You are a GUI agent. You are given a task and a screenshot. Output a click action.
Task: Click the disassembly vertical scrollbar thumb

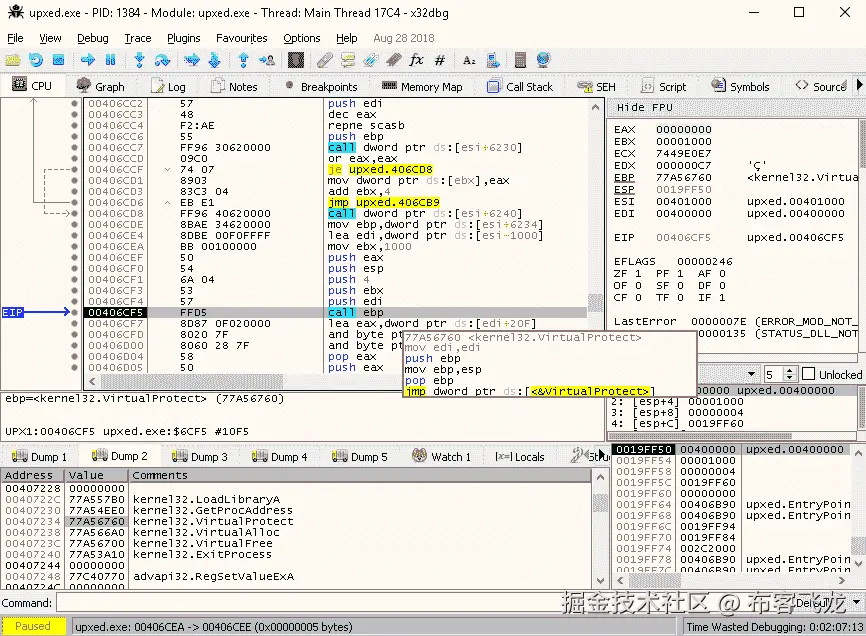(595, 303)
